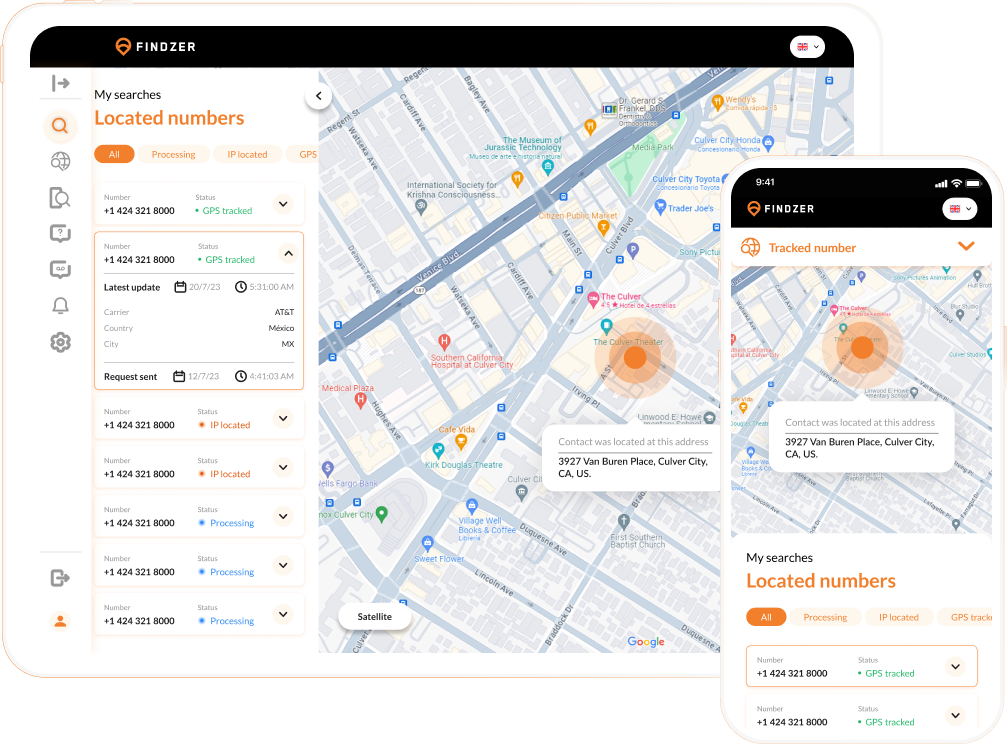The height and width of the screenshot is (744, 1007).
Task: Click the Medical Plaza hospital map pin
Action: (x=361, y=402)
